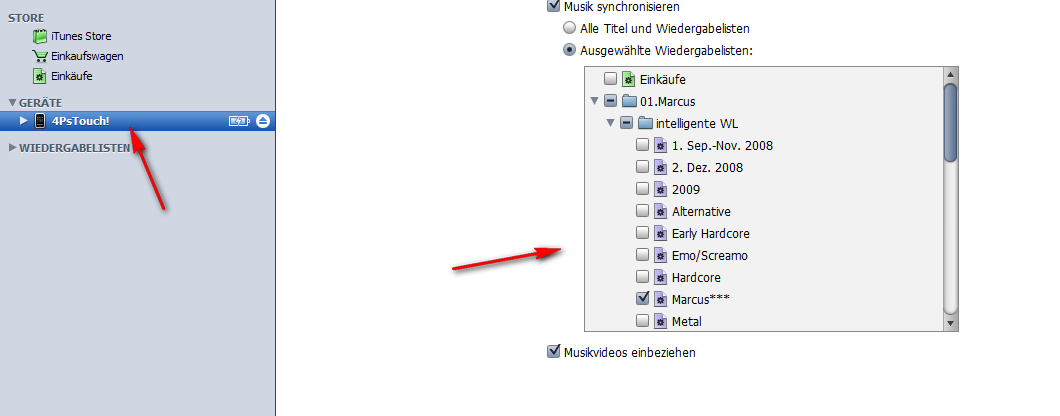
Task: Collapse the GERÄTE section triangle
Action: pos(12,103)
